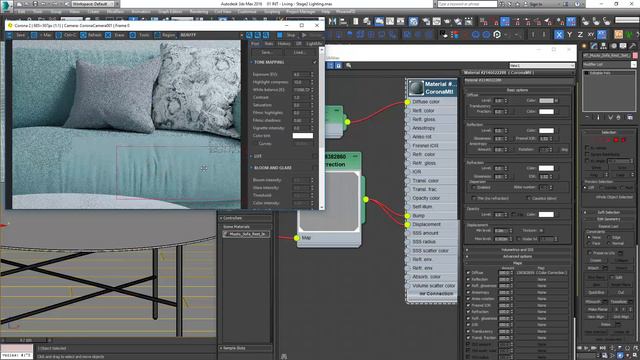Viewport: 640px width, 360px height.
Task: Click the Save... button in Post tab
Action: pos(267,53)
